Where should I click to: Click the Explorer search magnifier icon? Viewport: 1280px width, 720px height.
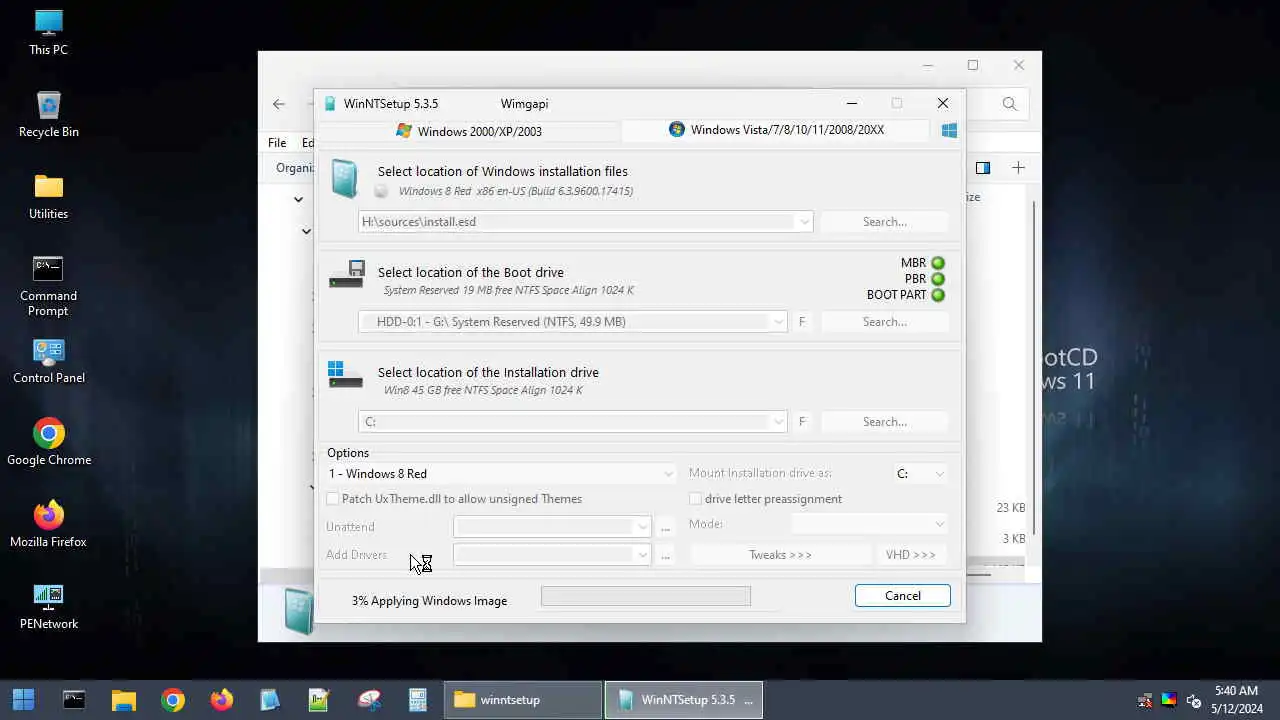pyautogui.click(x=1010, y=104)
